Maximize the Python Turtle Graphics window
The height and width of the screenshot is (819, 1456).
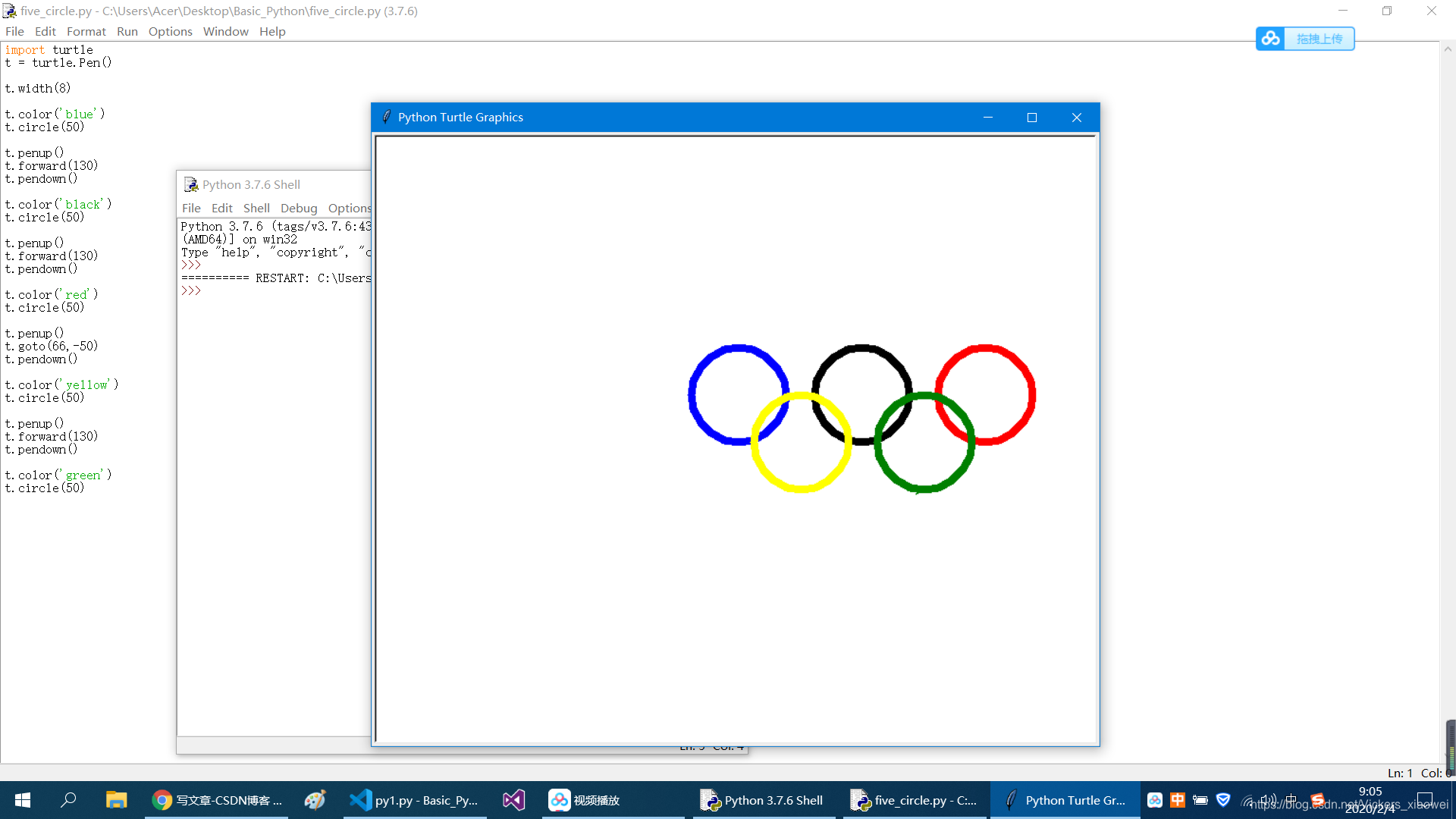pyautogui.click(x=1031, y=118)
